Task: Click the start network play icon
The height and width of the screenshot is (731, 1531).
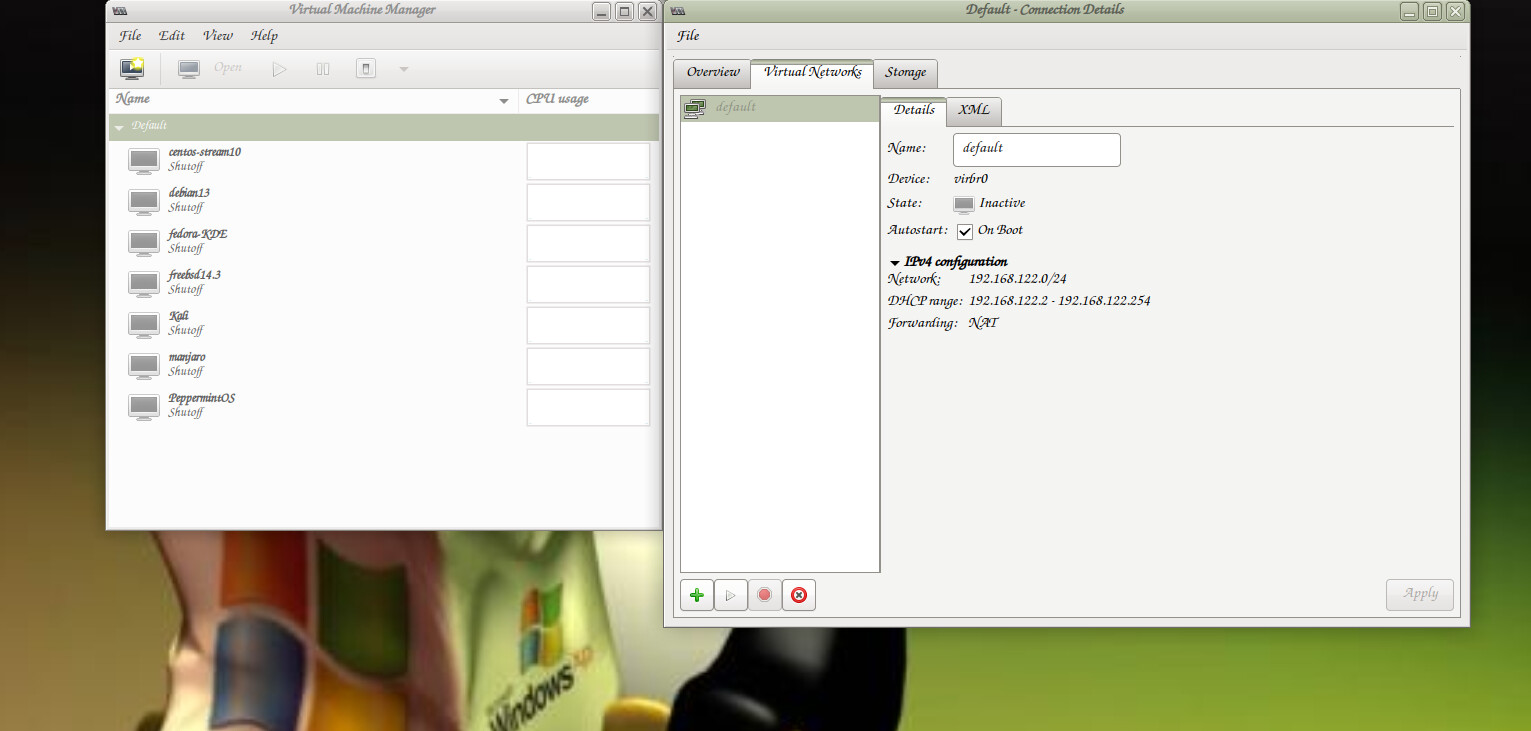Action: click(x=731, y=595)
